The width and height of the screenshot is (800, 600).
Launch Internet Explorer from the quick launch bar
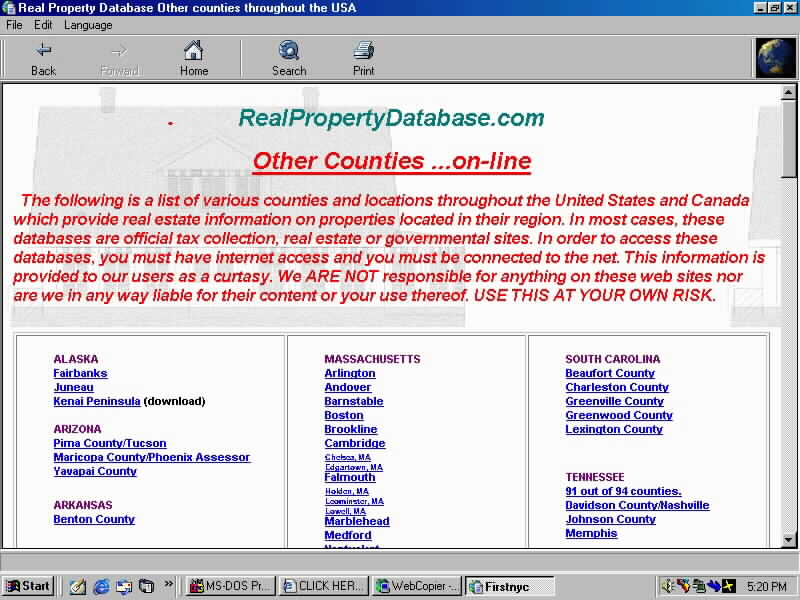tap(101, 586)
